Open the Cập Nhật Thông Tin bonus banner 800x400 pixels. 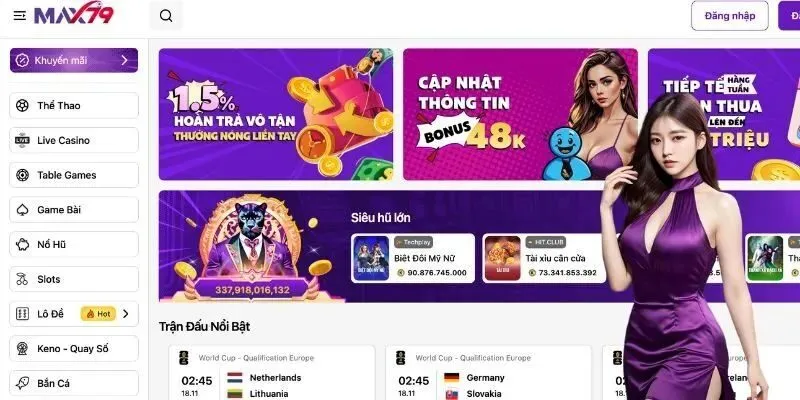click(x=520, y=114)
